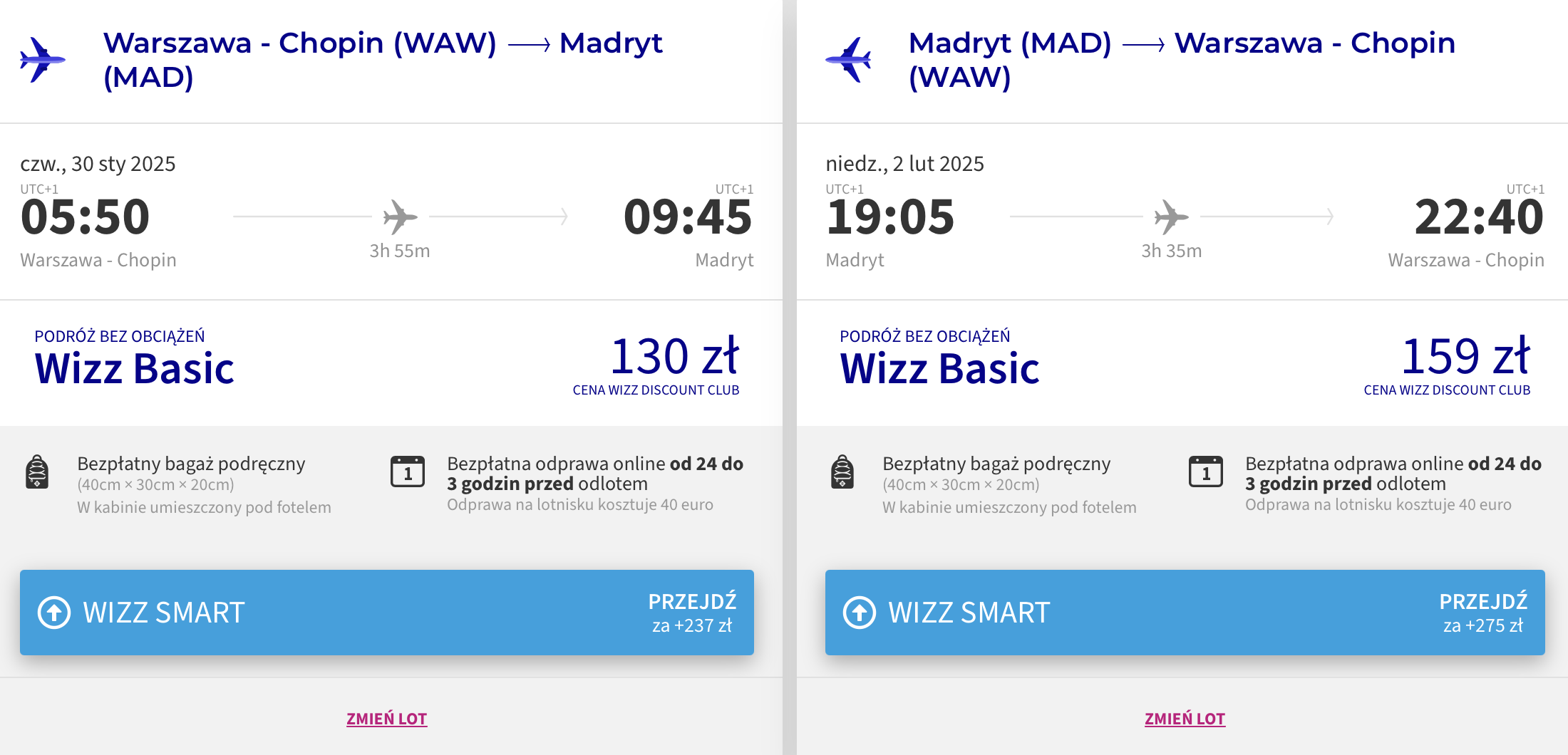Click the airplane icon beside Warszawa to Madryt heading
Screen dimensions: 1568x755
pyautogui.click(x=42, y=60)
